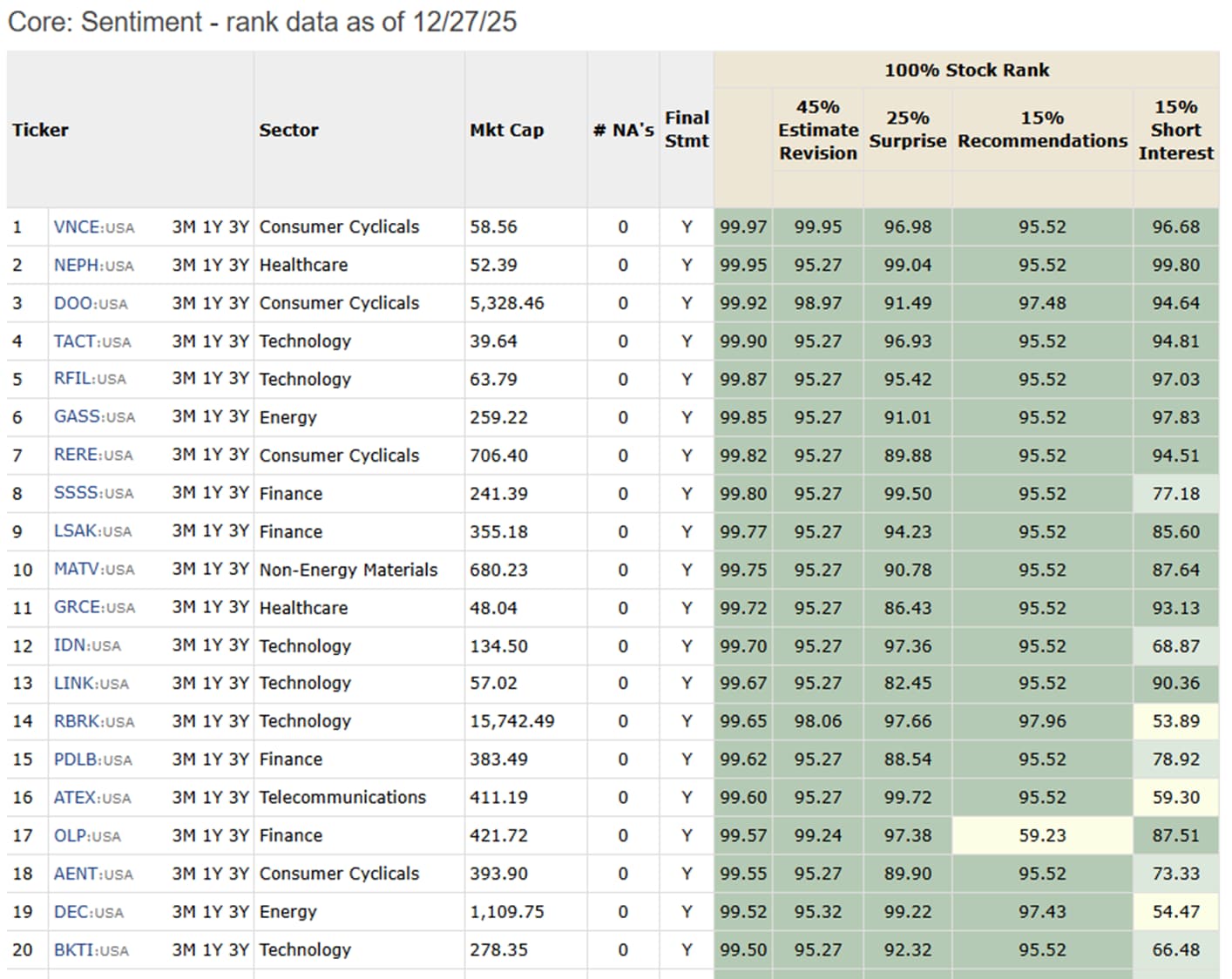Viewport: 1232px width, 979px height.
Task: Click the 25% Surprise column header
Action: coord(907,130)
